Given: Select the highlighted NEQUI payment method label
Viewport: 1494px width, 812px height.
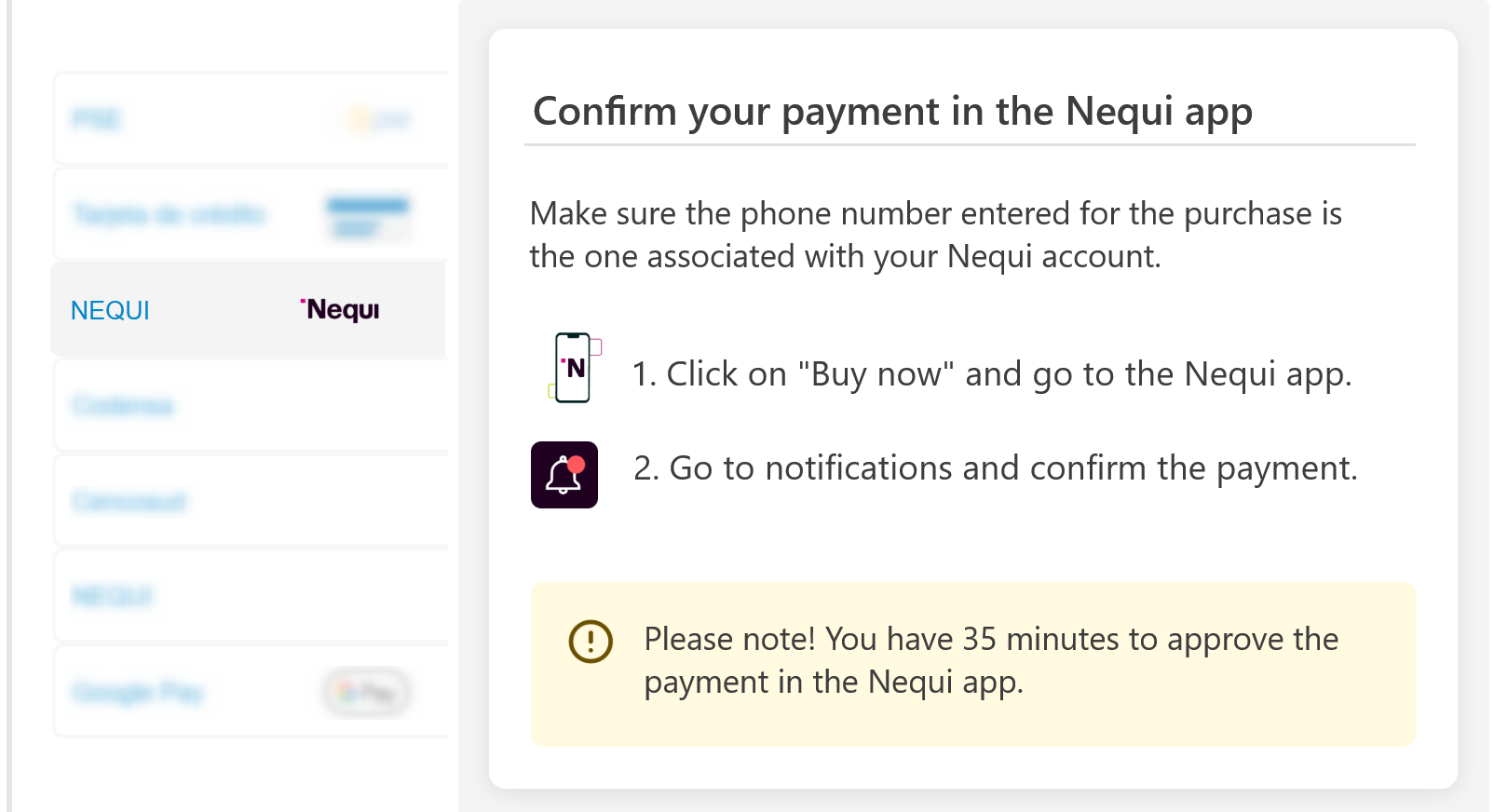Looking at the screenshot, I should [110, 310].
